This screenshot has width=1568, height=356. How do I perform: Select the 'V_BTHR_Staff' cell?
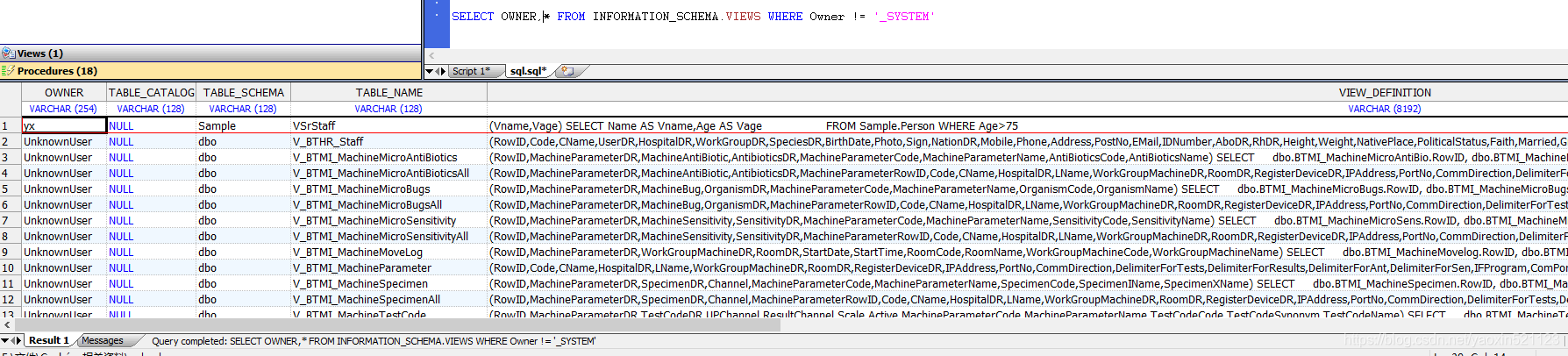point(388,141)
